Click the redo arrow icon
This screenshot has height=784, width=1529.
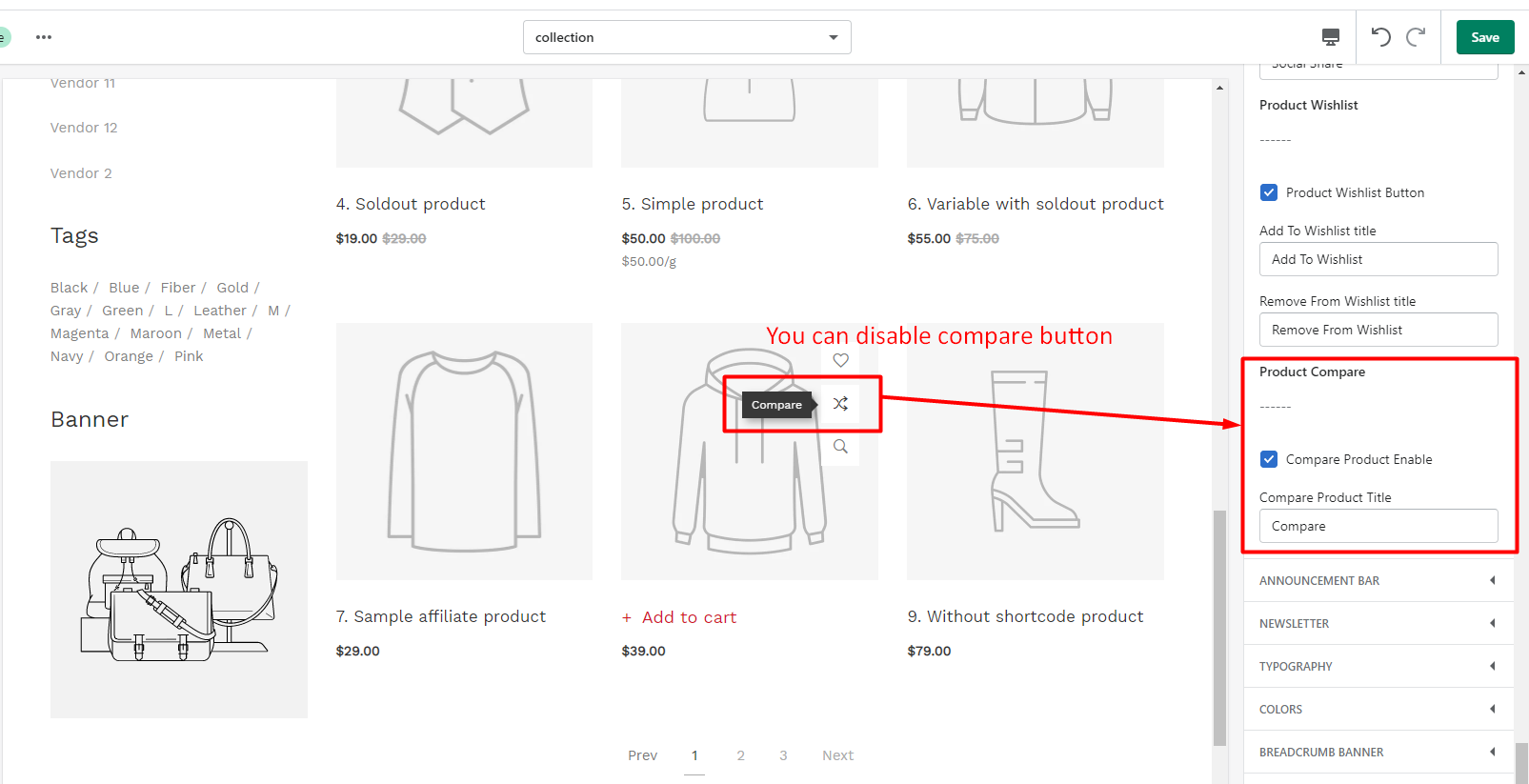[x=1417, y=37]
